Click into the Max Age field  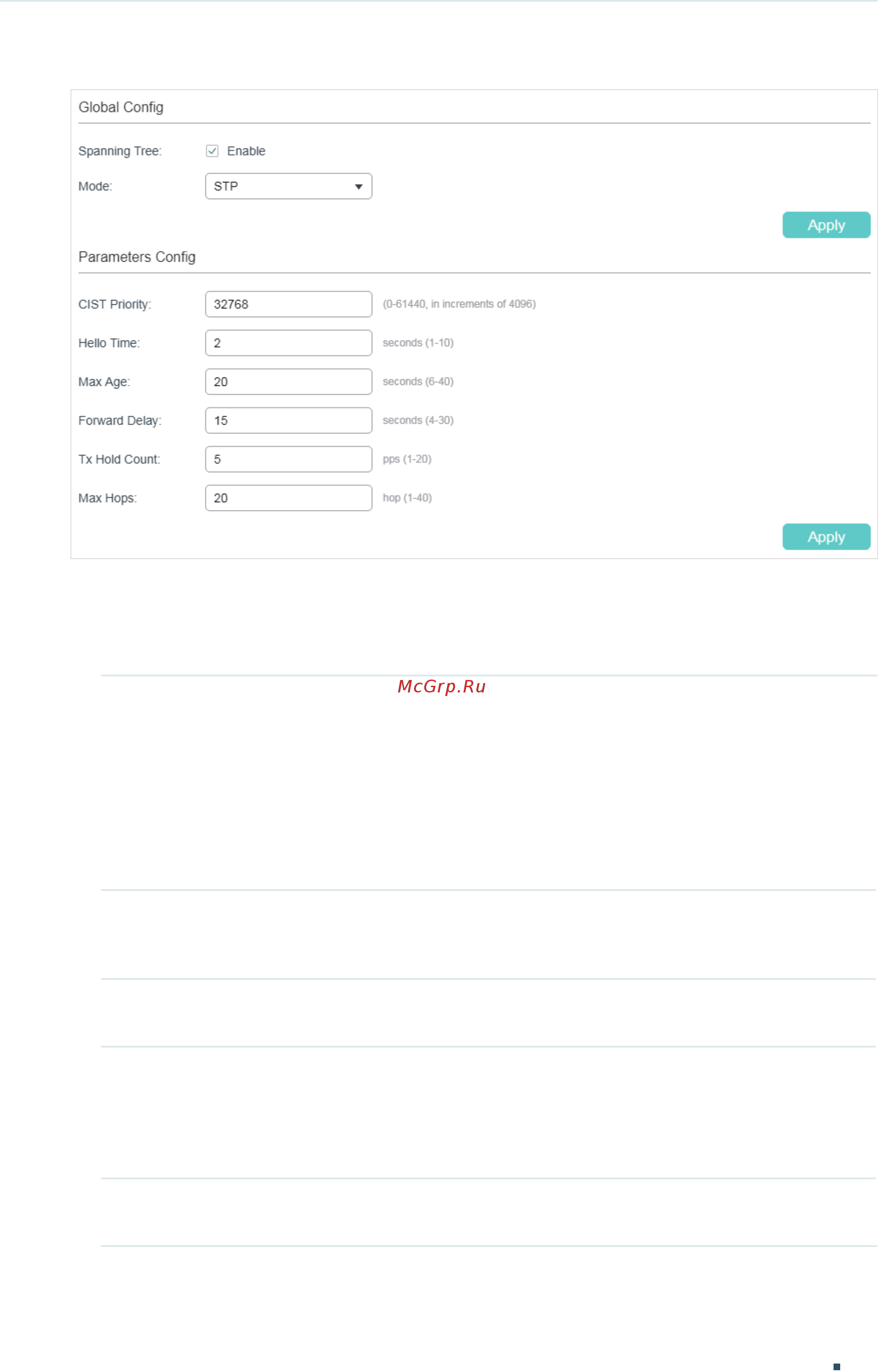(x=289, y=382)
